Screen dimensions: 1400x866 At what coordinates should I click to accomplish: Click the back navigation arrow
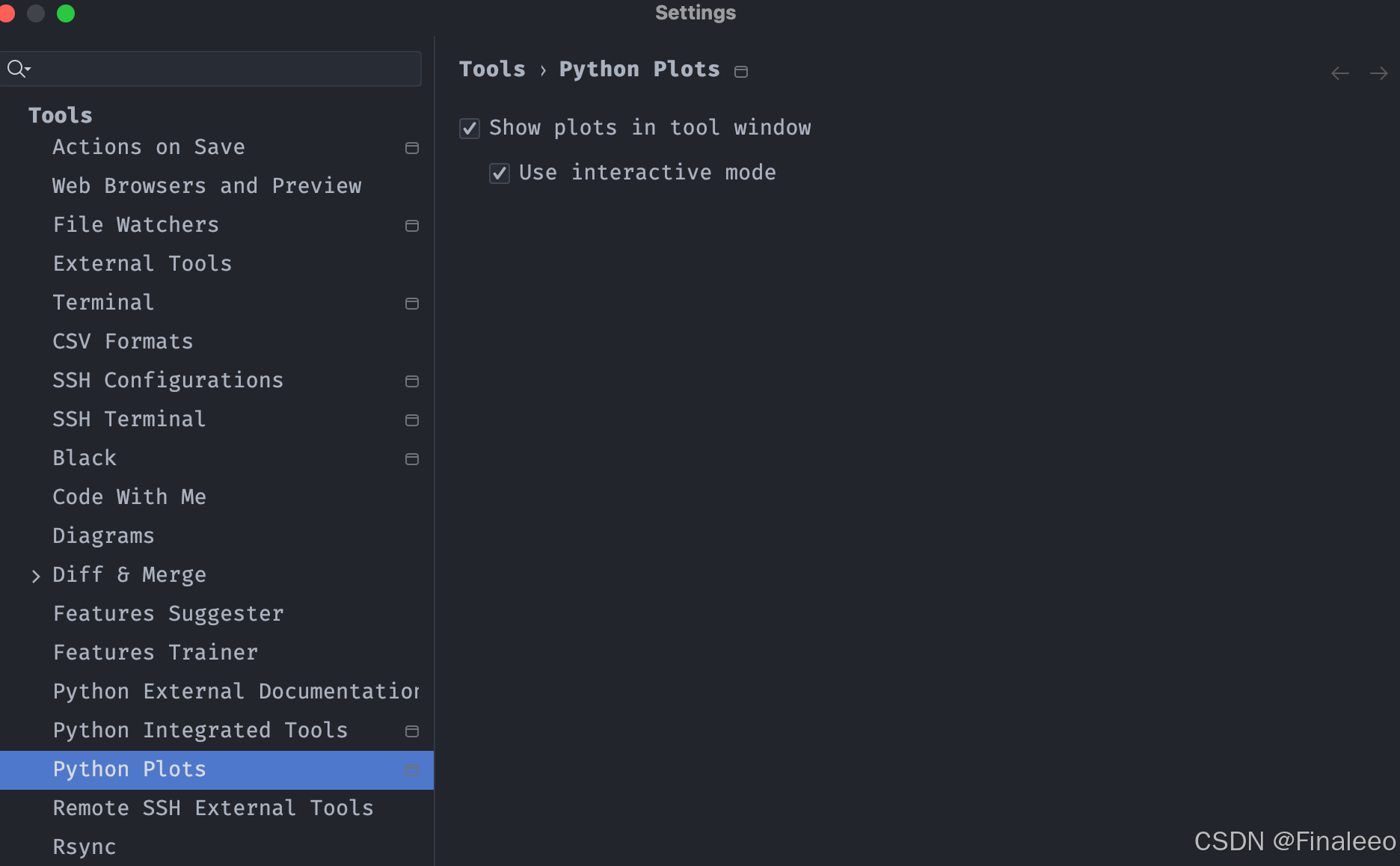click(x=1339, y=73)
